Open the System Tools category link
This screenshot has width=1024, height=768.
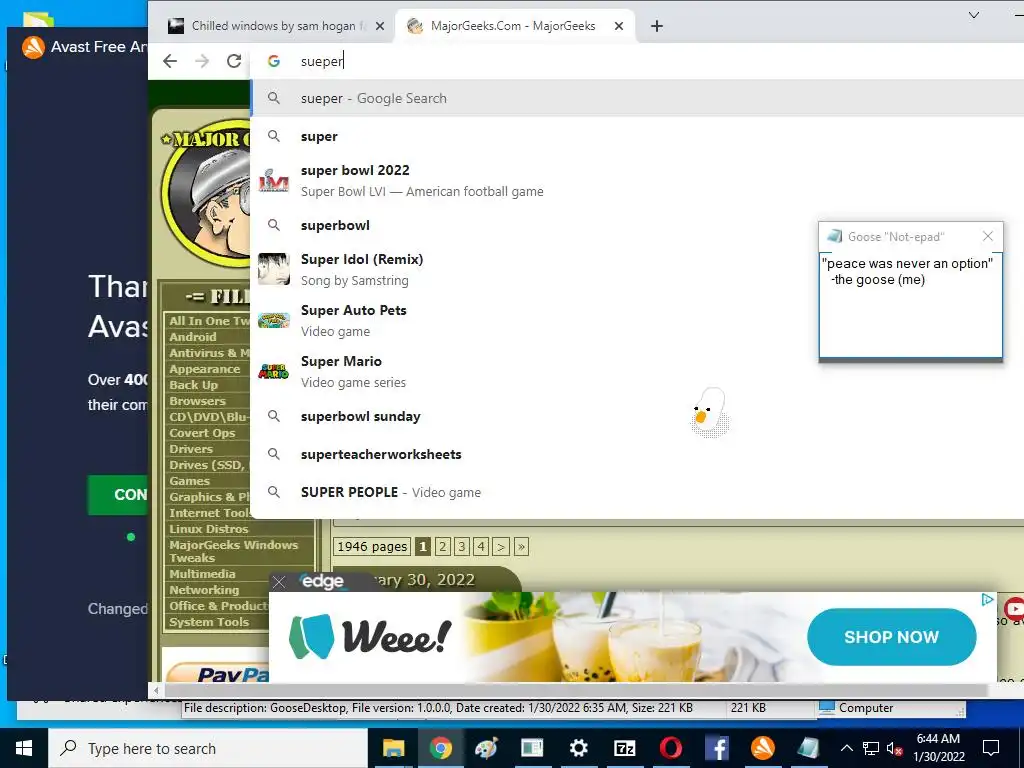[209, 622]
